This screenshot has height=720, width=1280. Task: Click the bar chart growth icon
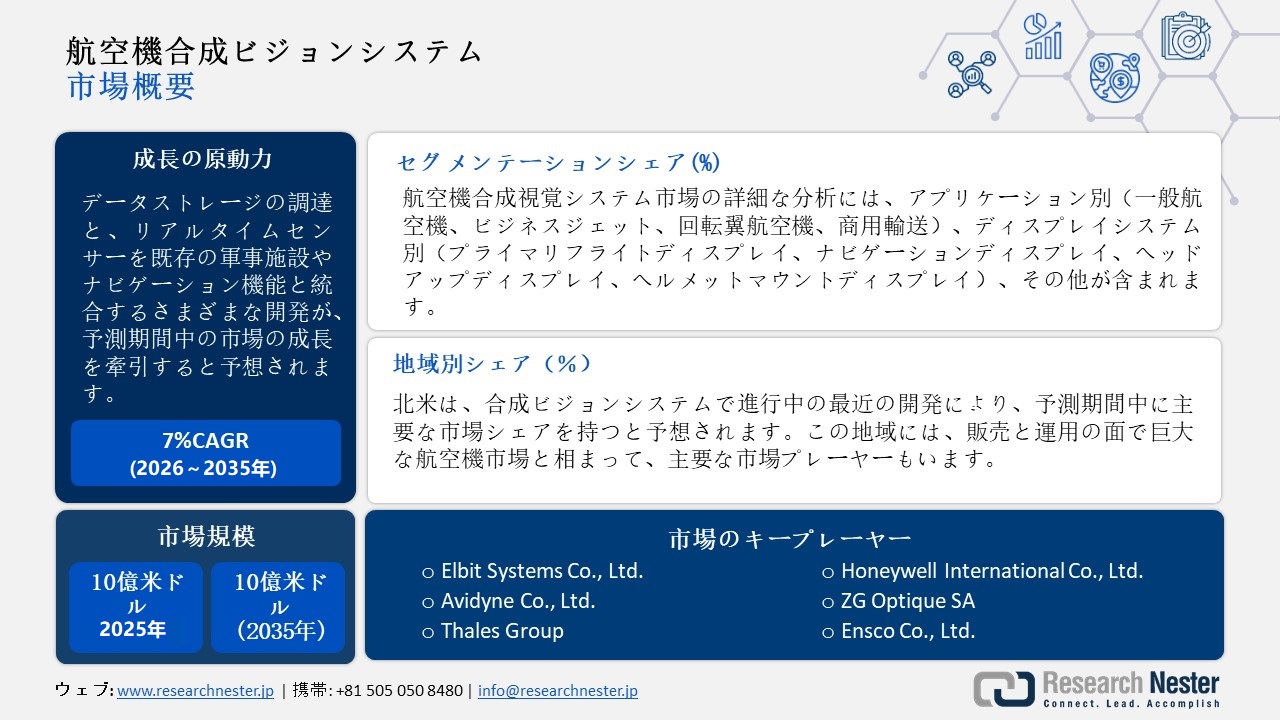coord(1042,35)
